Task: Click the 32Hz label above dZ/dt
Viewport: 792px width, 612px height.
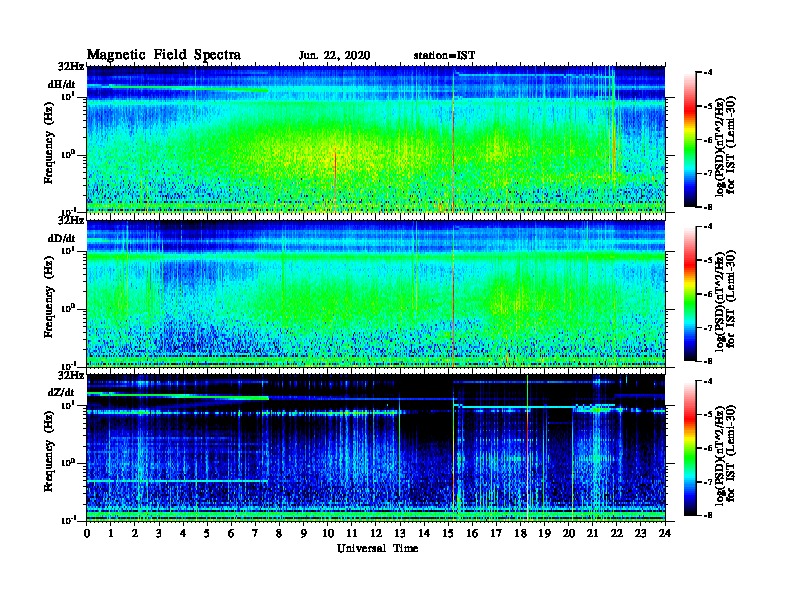Action: click(x=71, y=375)
